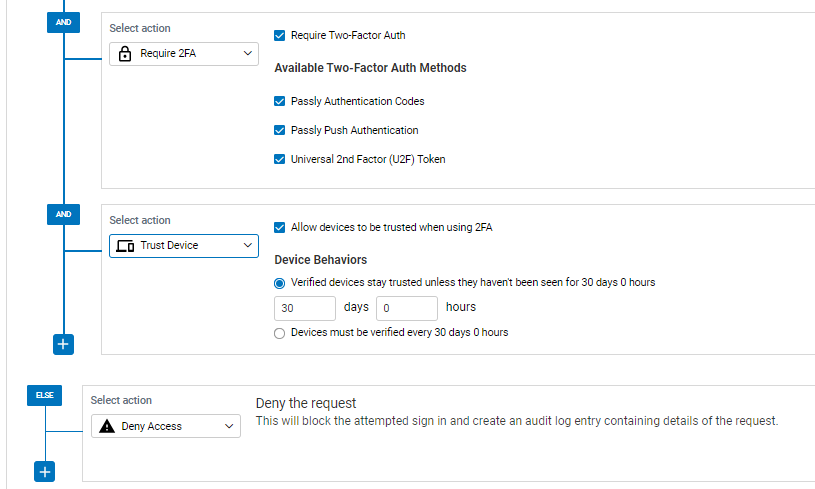Screen dimensions: 815x489
Task: Toggle Passly Authentication Codes checkbox
Action: [280, 101]
